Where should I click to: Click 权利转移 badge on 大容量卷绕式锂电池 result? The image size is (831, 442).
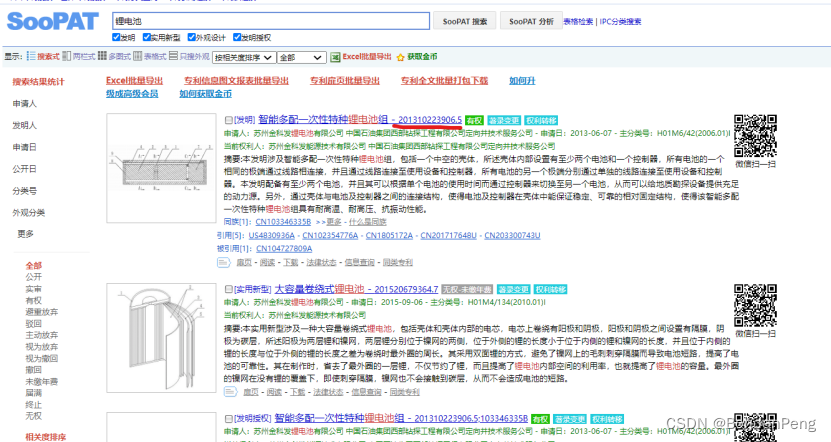pos(551,289)
